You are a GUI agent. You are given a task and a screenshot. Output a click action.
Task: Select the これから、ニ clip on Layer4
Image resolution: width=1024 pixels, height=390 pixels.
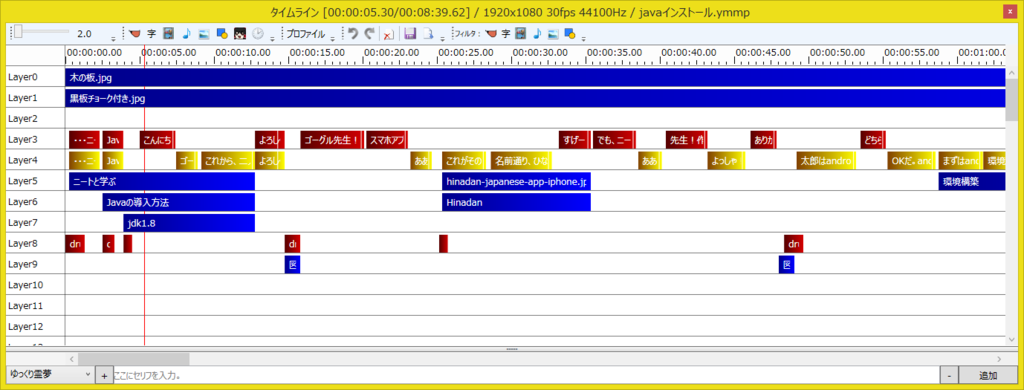point(227,161)
